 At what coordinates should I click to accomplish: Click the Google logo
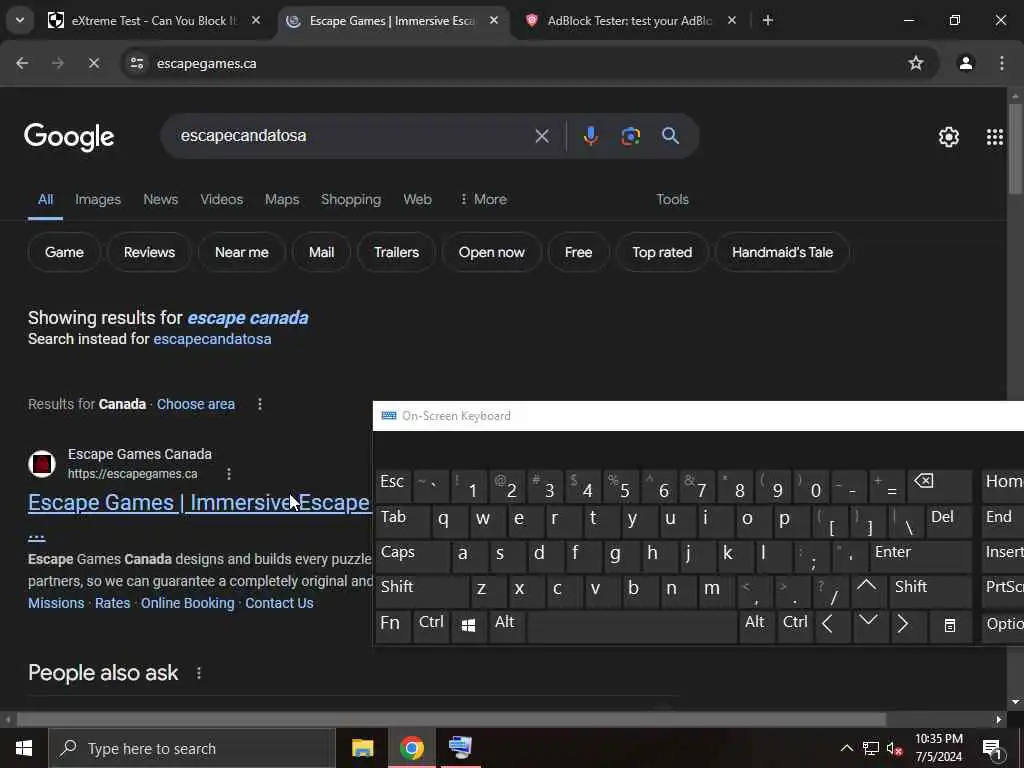coord(69,136)
